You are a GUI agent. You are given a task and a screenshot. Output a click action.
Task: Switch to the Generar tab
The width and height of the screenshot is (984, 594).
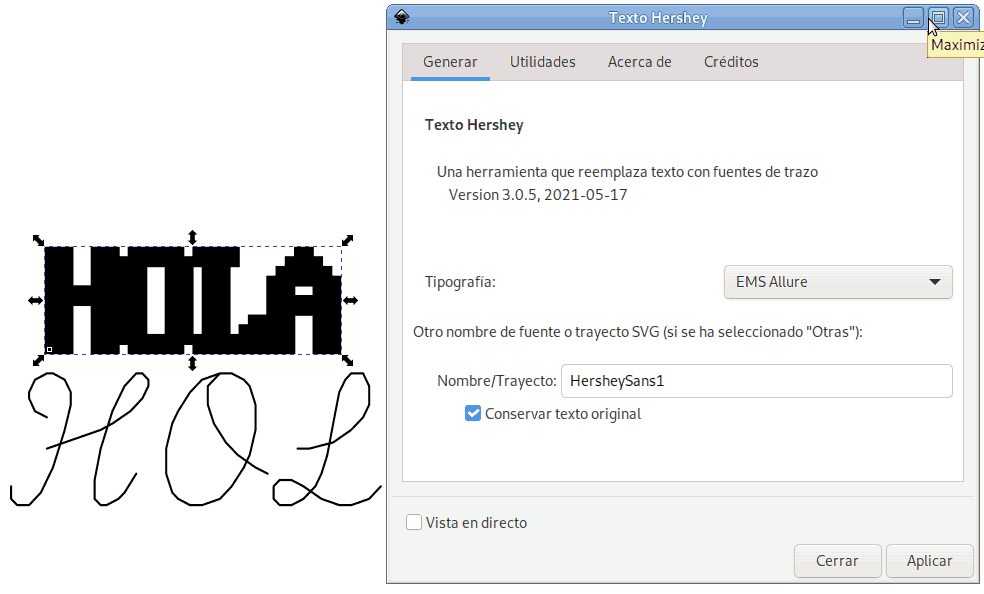[x=450, y=62]
